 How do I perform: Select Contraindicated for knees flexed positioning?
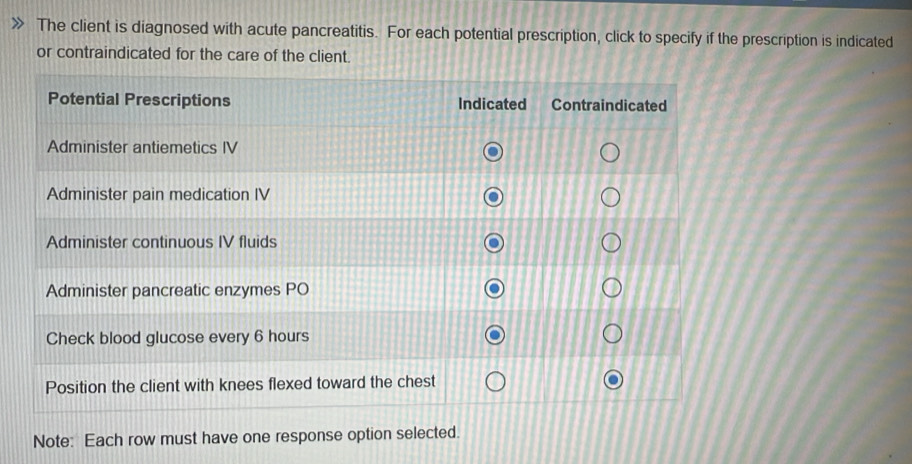coord(612,381)
